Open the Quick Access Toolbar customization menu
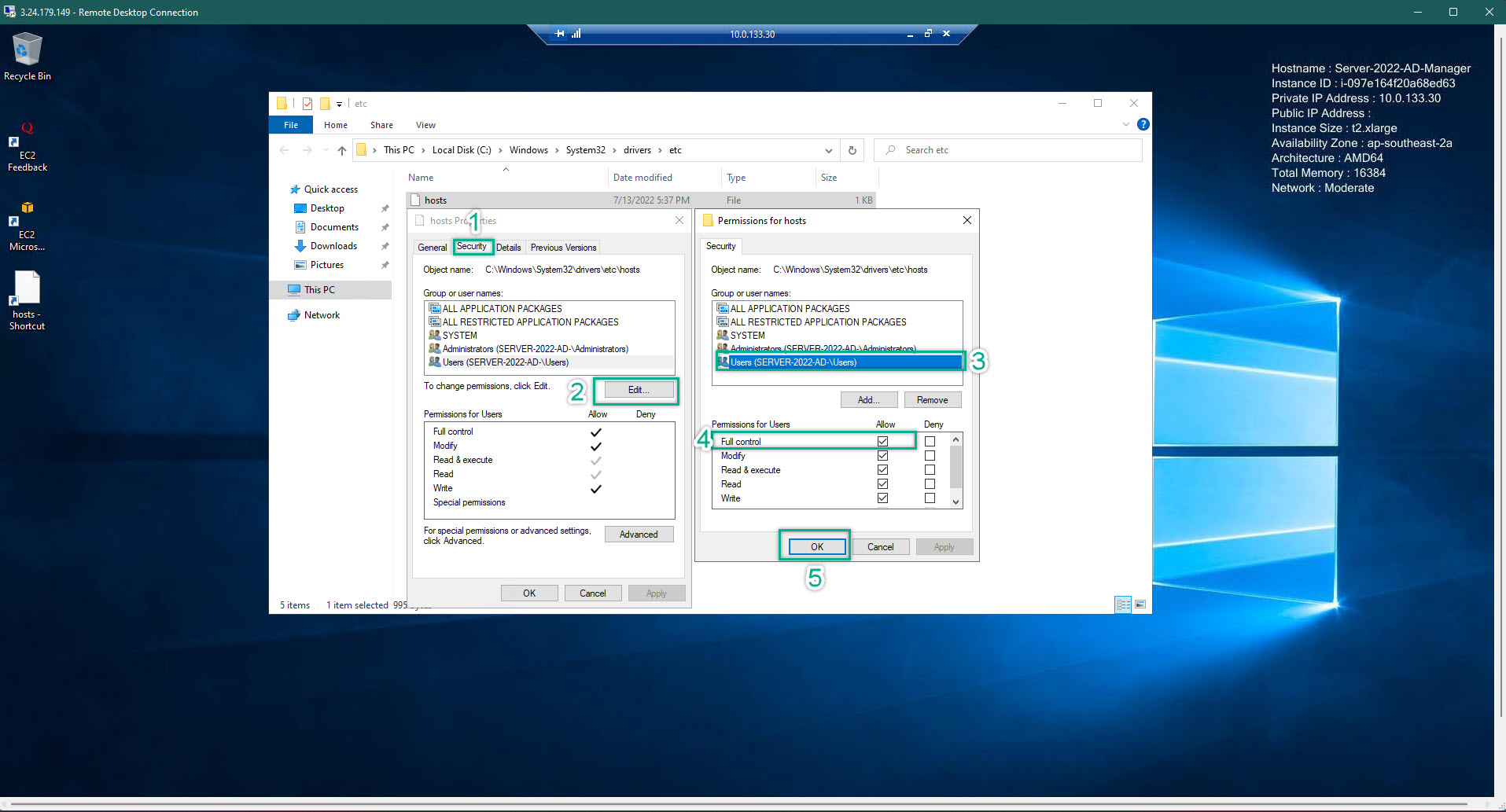1506x812 pixels. click(339, 103)
